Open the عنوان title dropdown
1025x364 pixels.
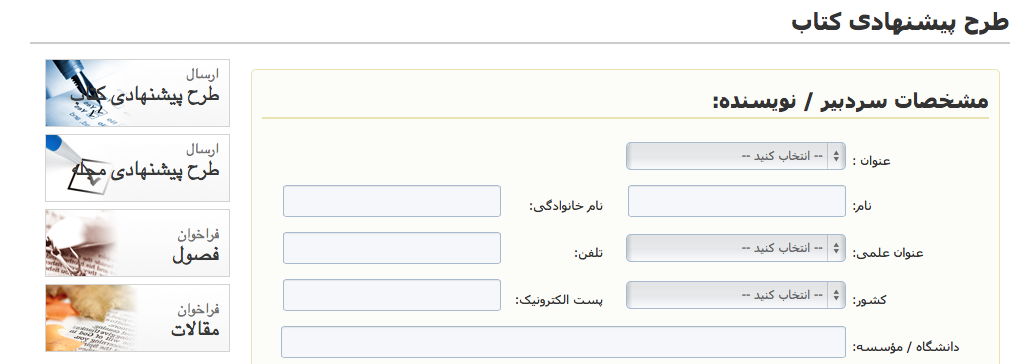[735, 156]
